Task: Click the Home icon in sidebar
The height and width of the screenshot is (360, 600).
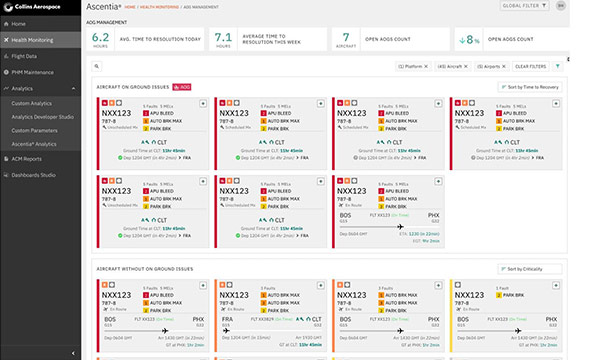Action: [6, 24]
